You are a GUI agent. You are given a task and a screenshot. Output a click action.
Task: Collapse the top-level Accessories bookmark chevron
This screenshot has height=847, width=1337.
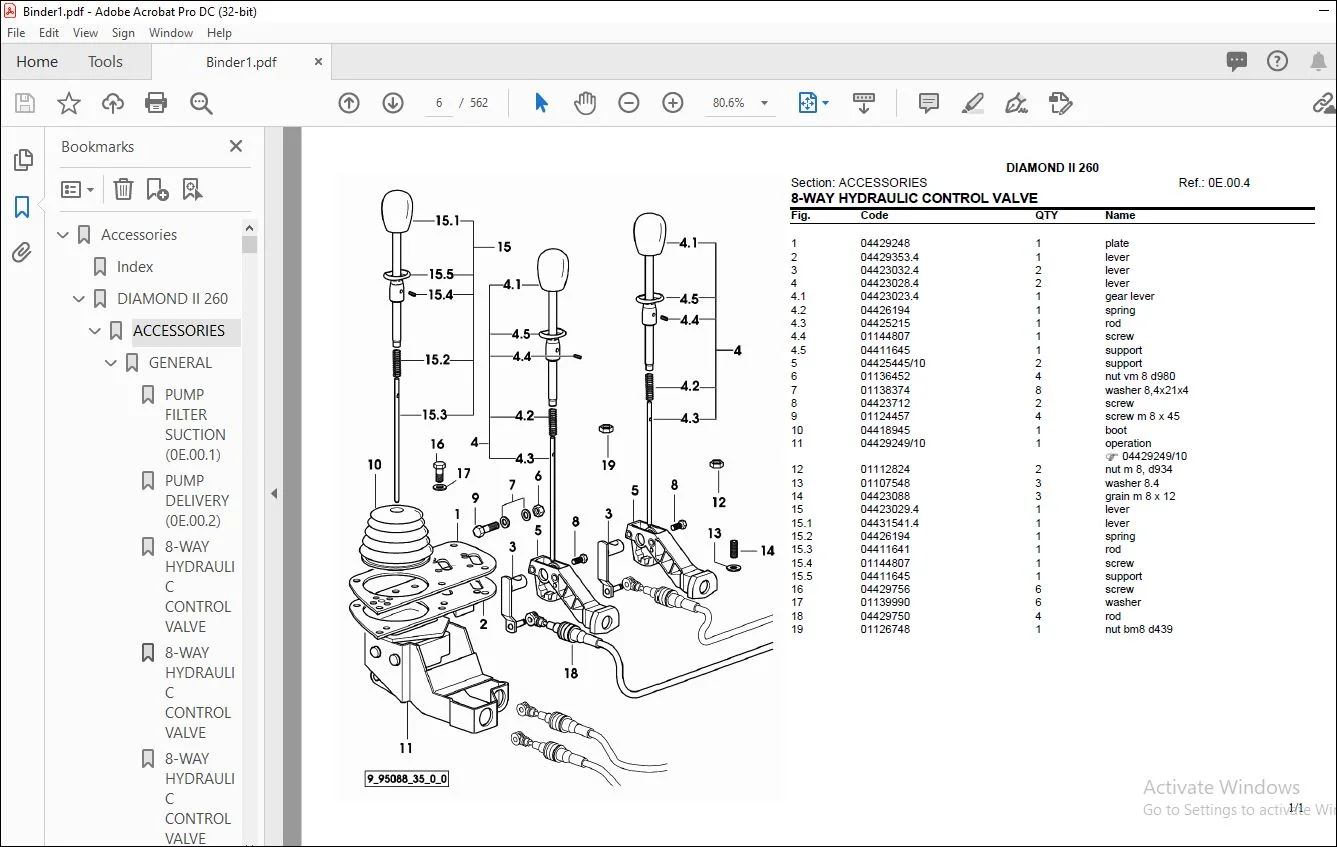point(63,235)
